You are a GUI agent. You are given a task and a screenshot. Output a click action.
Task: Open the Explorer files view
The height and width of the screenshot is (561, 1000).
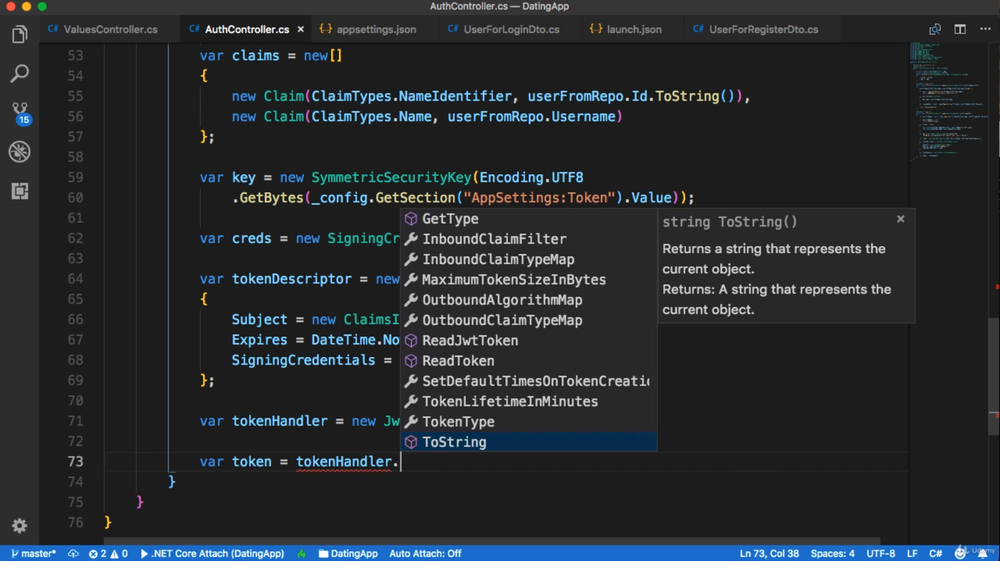(x=20, y=34)
